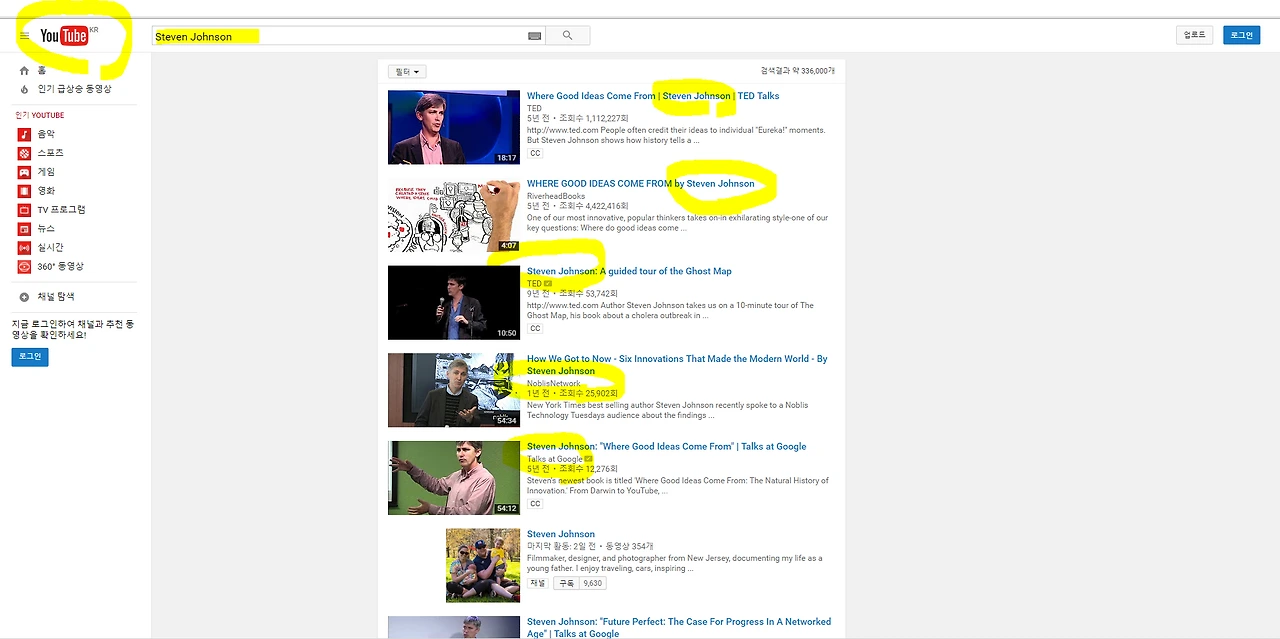Open sidebar item 스포츠
This screenshot has width=1280, height=639.
(50, 153)
